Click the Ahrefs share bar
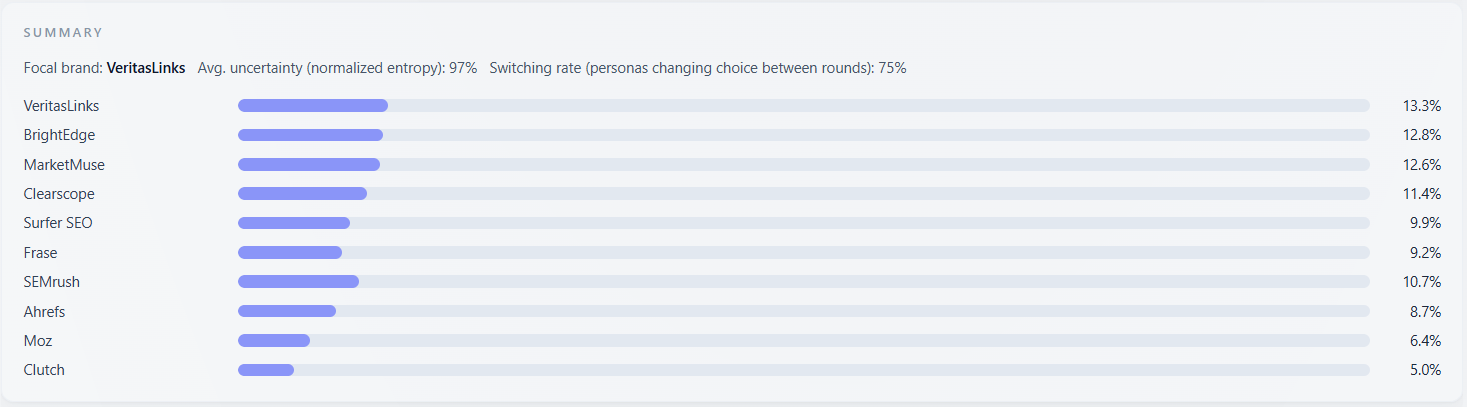Screen dimensions: 1467x407 tap(803, 312)
